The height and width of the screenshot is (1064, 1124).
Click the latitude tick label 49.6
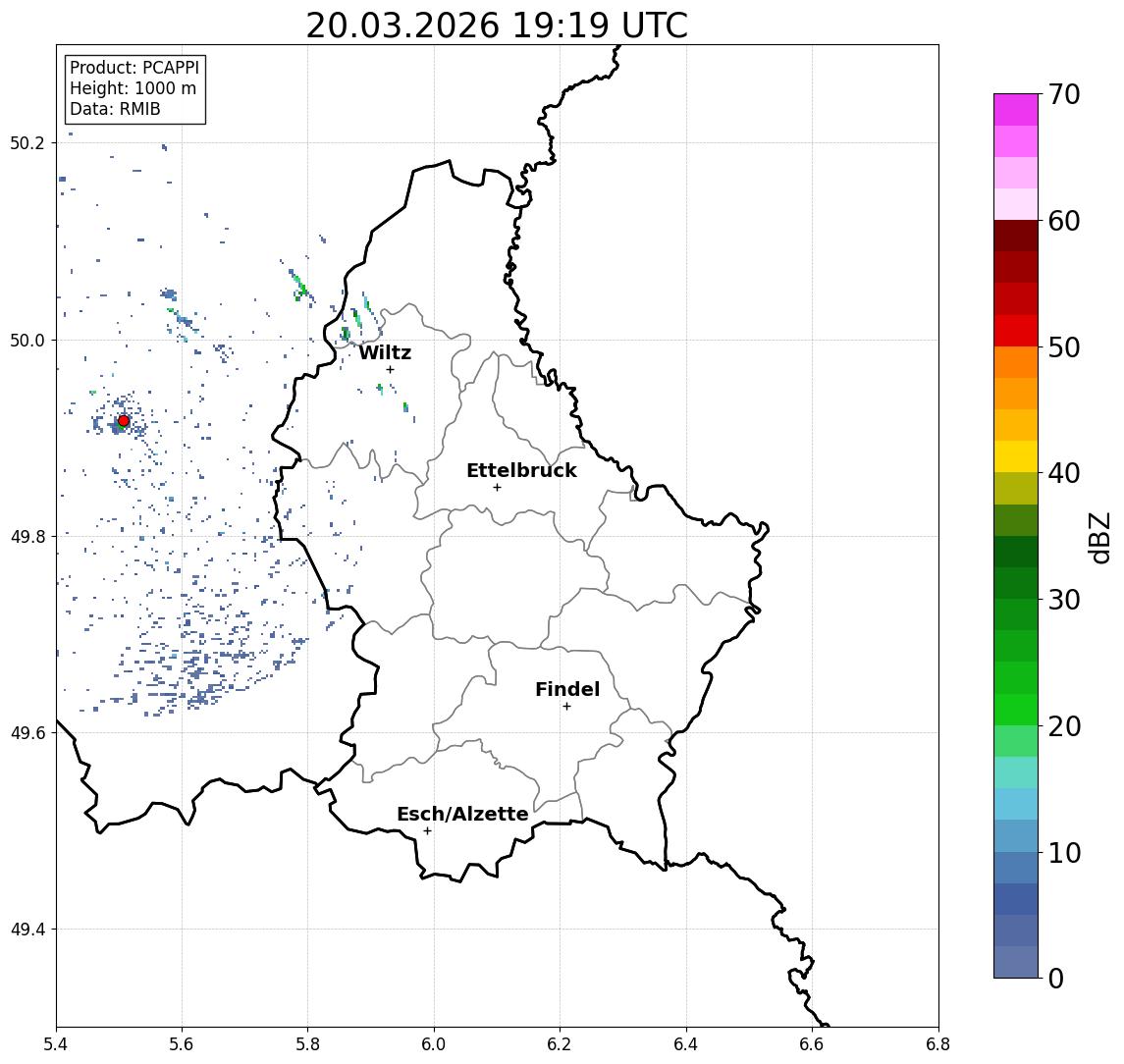pos(27,733)
